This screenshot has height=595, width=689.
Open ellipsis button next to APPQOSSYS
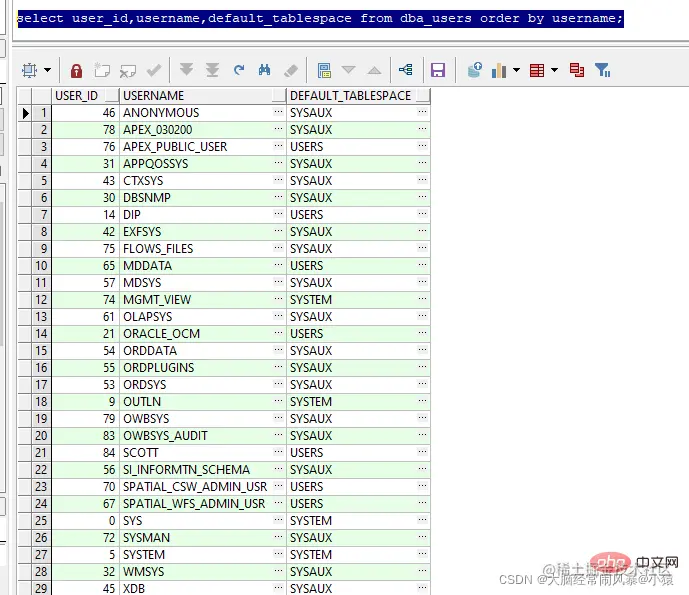coord(278,163)
